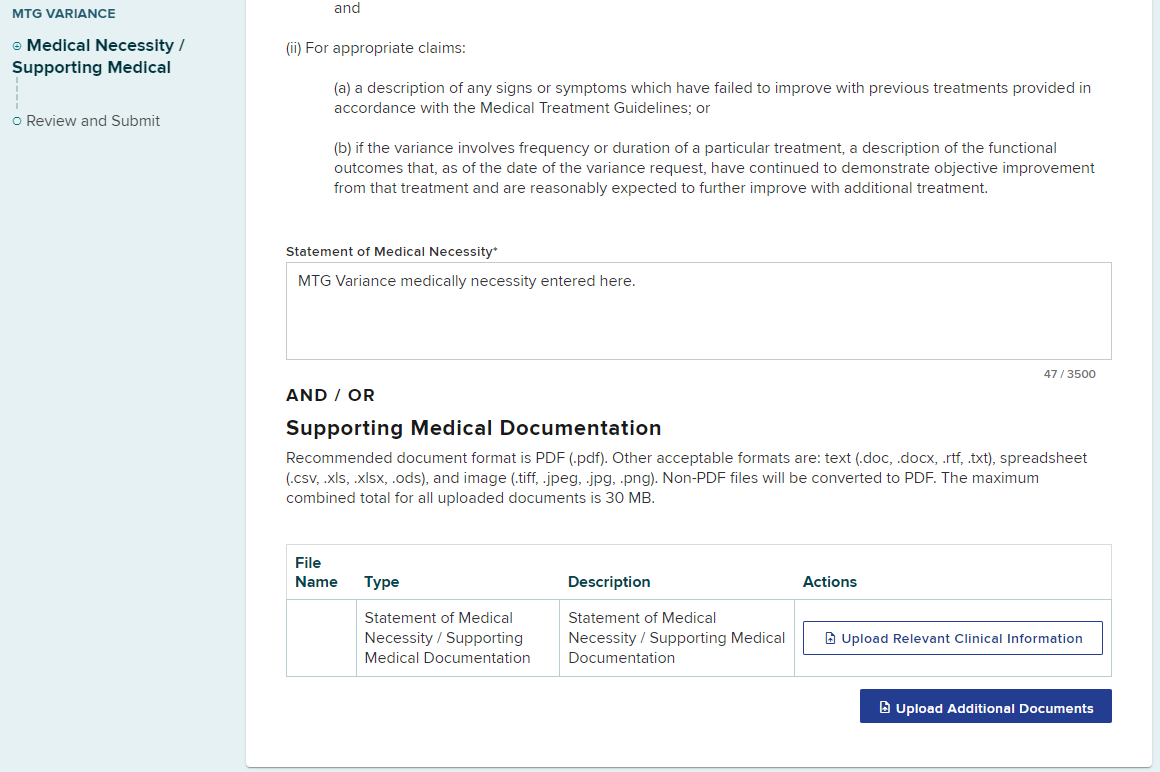The image size is (1160, 772).
Task: Click the step circle beside Review and Submit
Action: point(17,121)
